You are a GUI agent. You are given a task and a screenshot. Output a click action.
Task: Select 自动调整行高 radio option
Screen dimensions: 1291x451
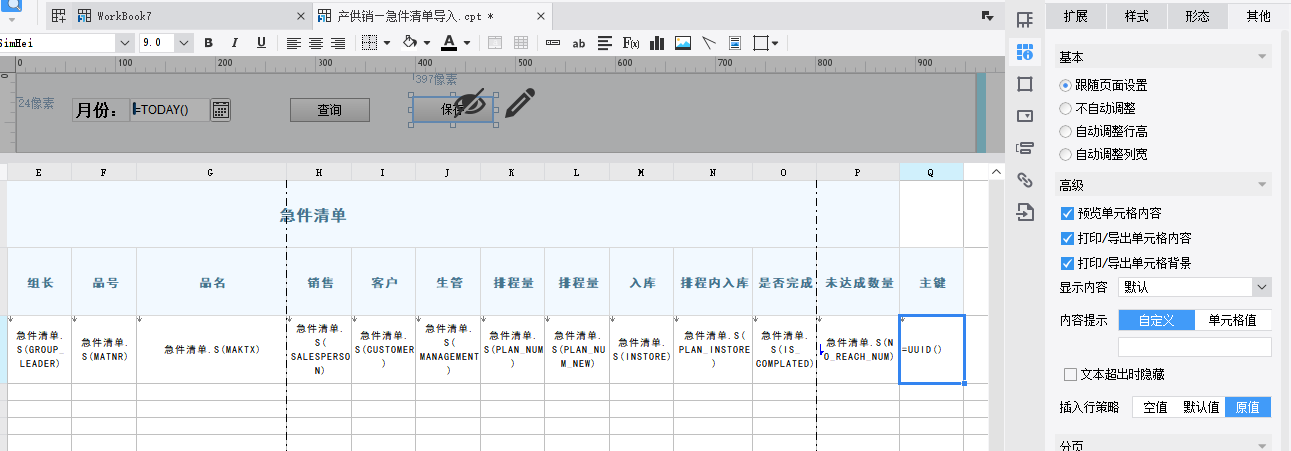pos(1065,132)
